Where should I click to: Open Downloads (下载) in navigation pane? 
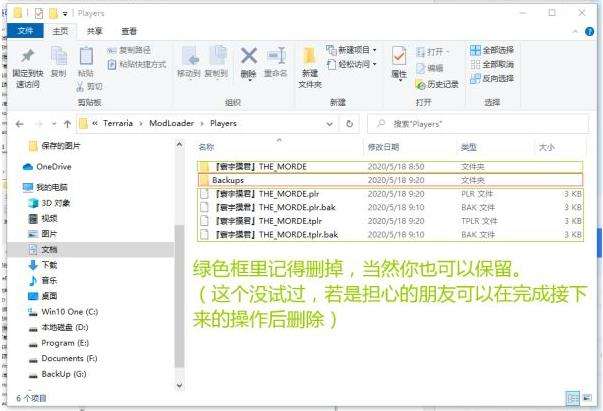pyautogui.click(x=43, y=265)
